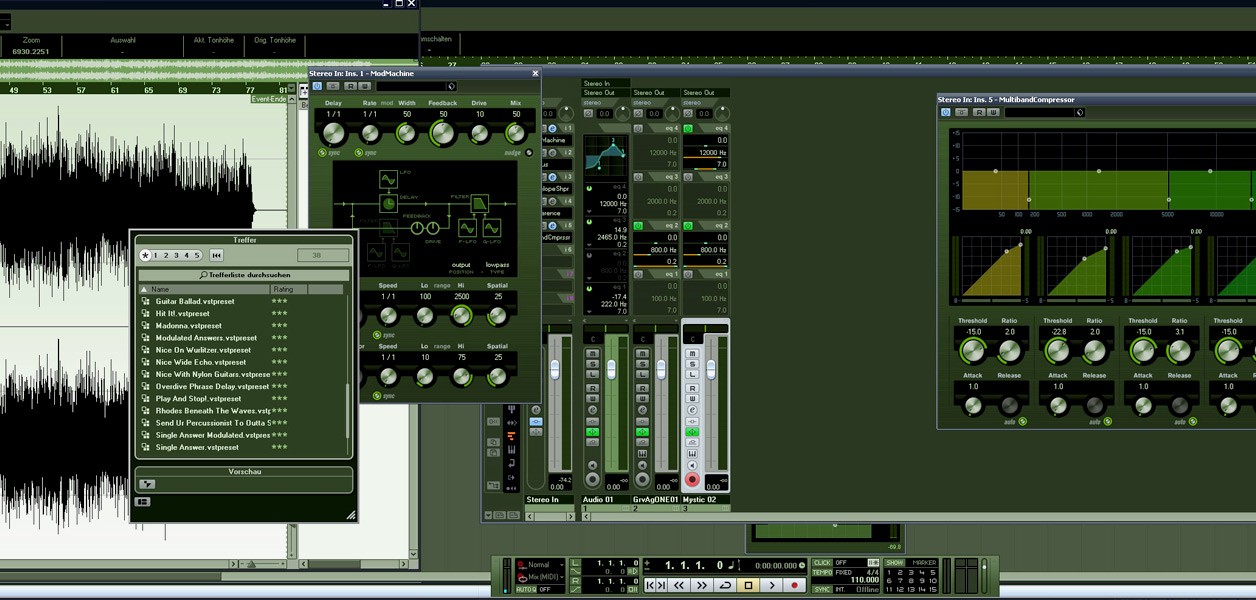Click first band Threshold knob in compressor
The width and height of the screenshot is (1256, 600).
tap(972, 351)
